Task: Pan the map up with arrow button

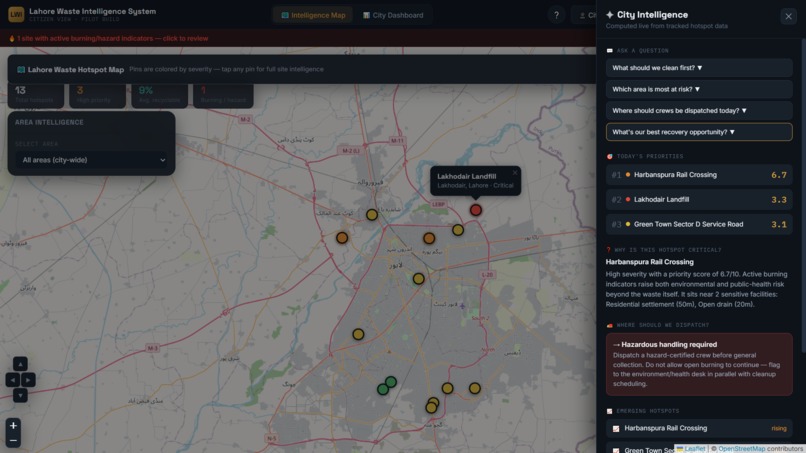Action: 20,364
